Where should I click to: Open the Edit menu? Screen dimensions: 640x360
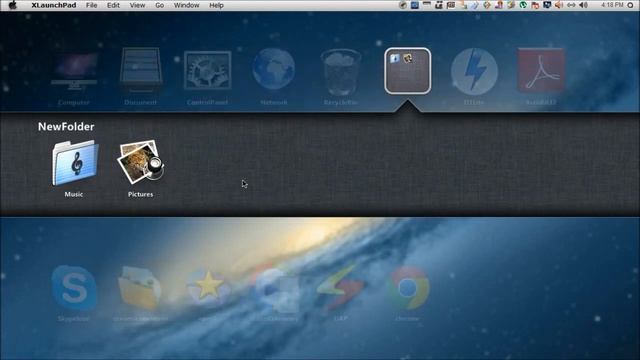pyautogui.click(x=113, y=5)
